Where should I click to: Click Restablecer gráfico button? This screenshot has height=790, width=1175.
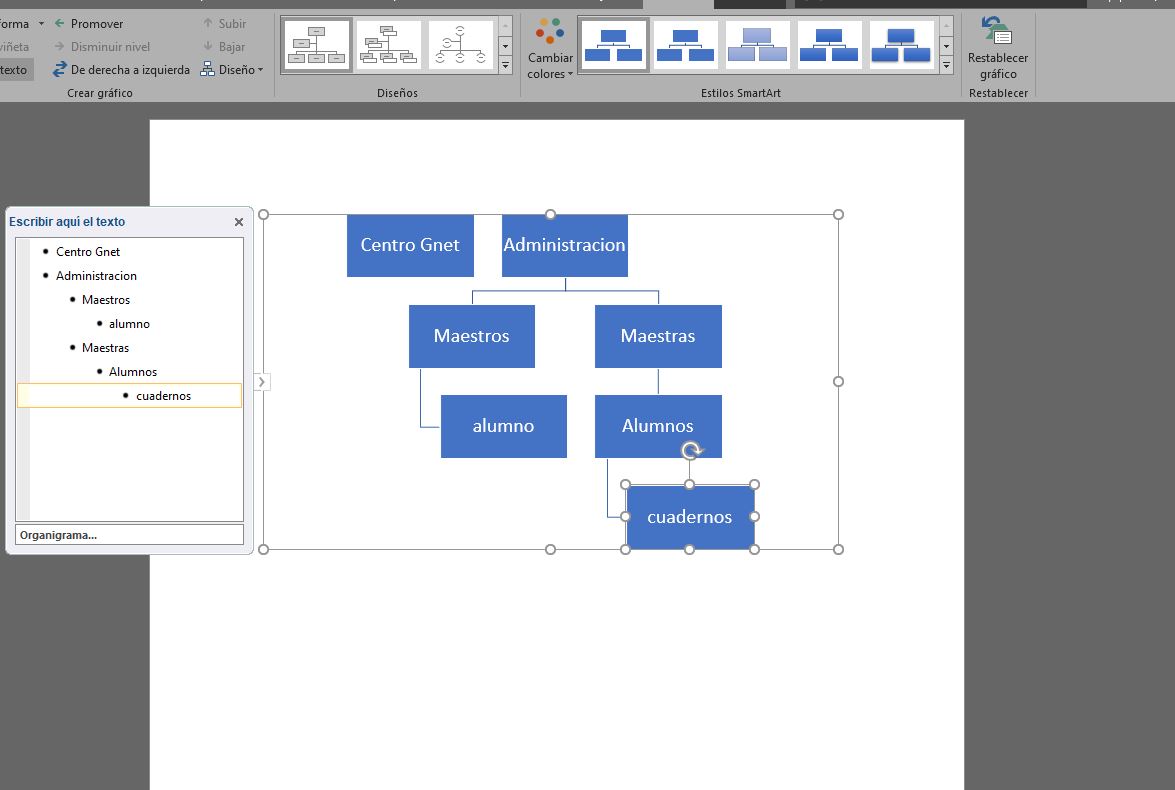[997, 48]
